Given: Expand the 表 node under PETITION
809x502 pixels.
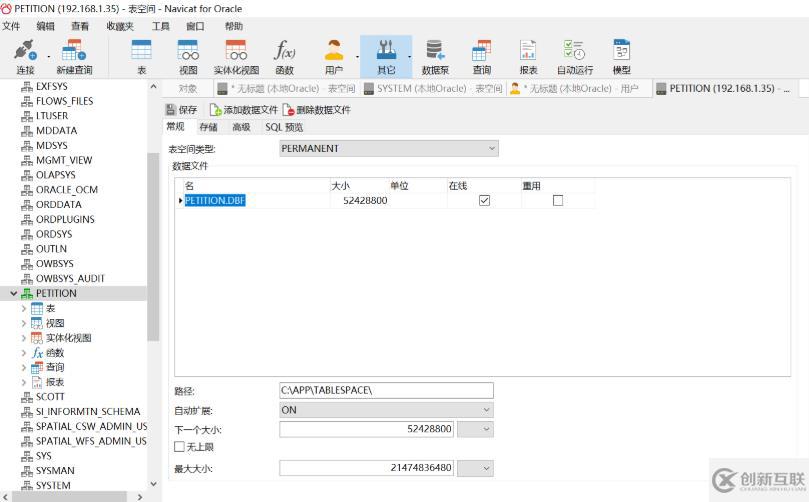Looking at the screenshot, I should [24, 308].
